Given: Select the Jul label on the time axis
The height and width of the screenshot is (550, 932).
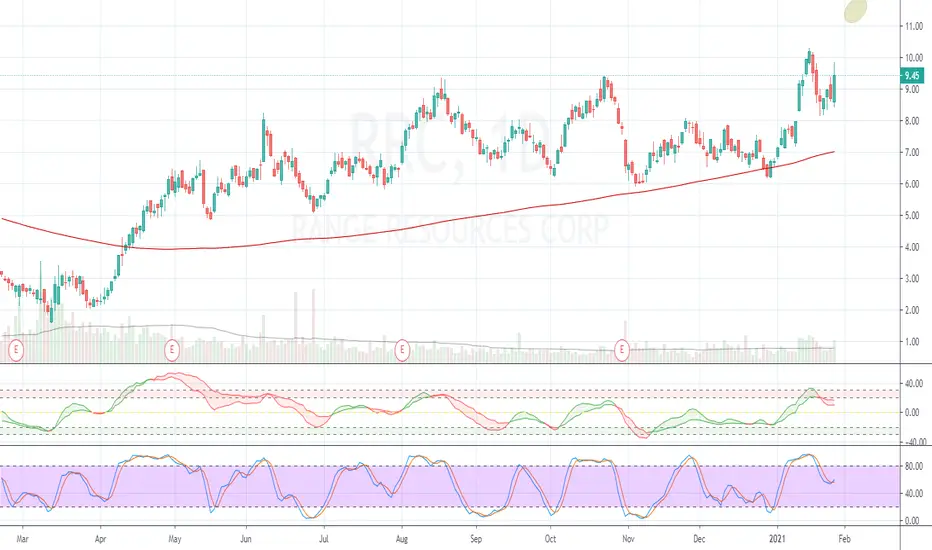Looking at the screenshot, I should (x=324, y=539).
